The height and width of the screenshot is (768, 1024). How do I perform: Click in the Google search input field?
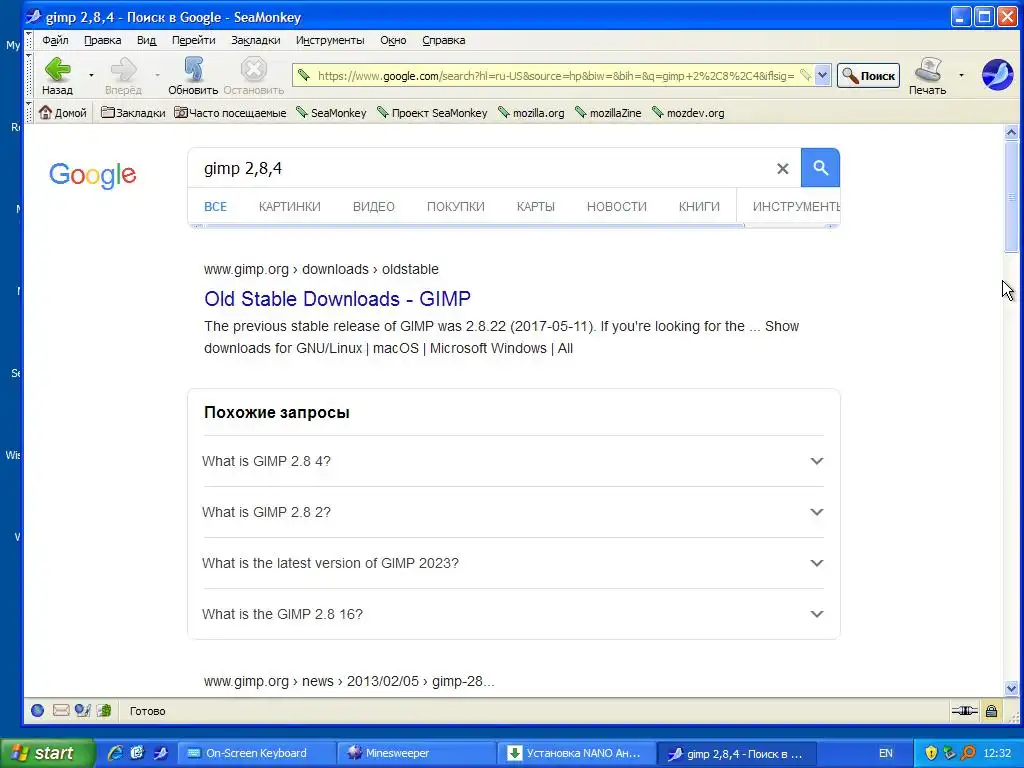[483, 168]
